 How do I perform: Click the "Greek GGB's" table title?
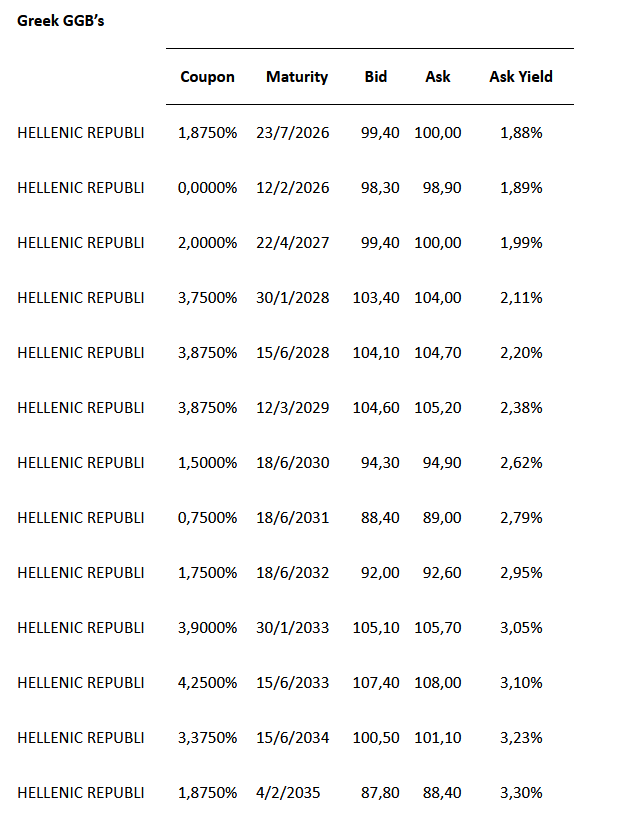(61, 21)
